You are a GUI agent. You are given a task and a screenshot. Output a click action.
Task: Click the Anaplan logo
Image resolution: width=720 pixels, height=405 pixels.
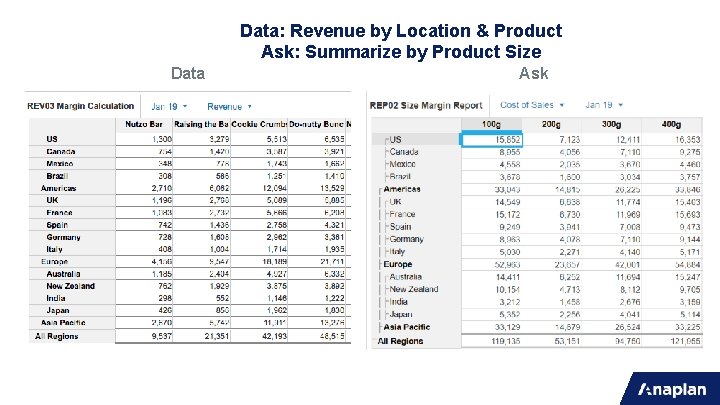click(x=672, y=390)
